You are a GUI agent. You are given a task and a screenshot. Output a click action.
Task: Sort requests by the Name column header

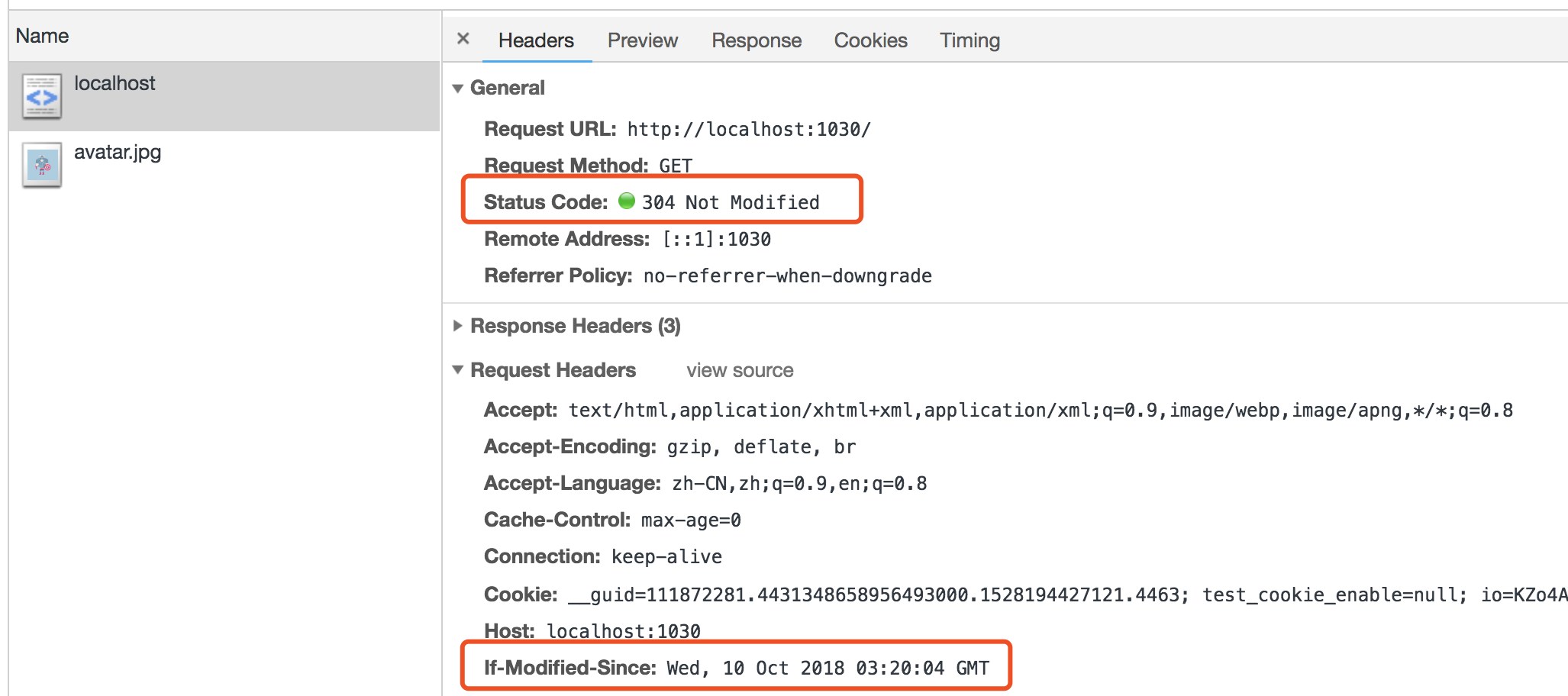point(43,36)
